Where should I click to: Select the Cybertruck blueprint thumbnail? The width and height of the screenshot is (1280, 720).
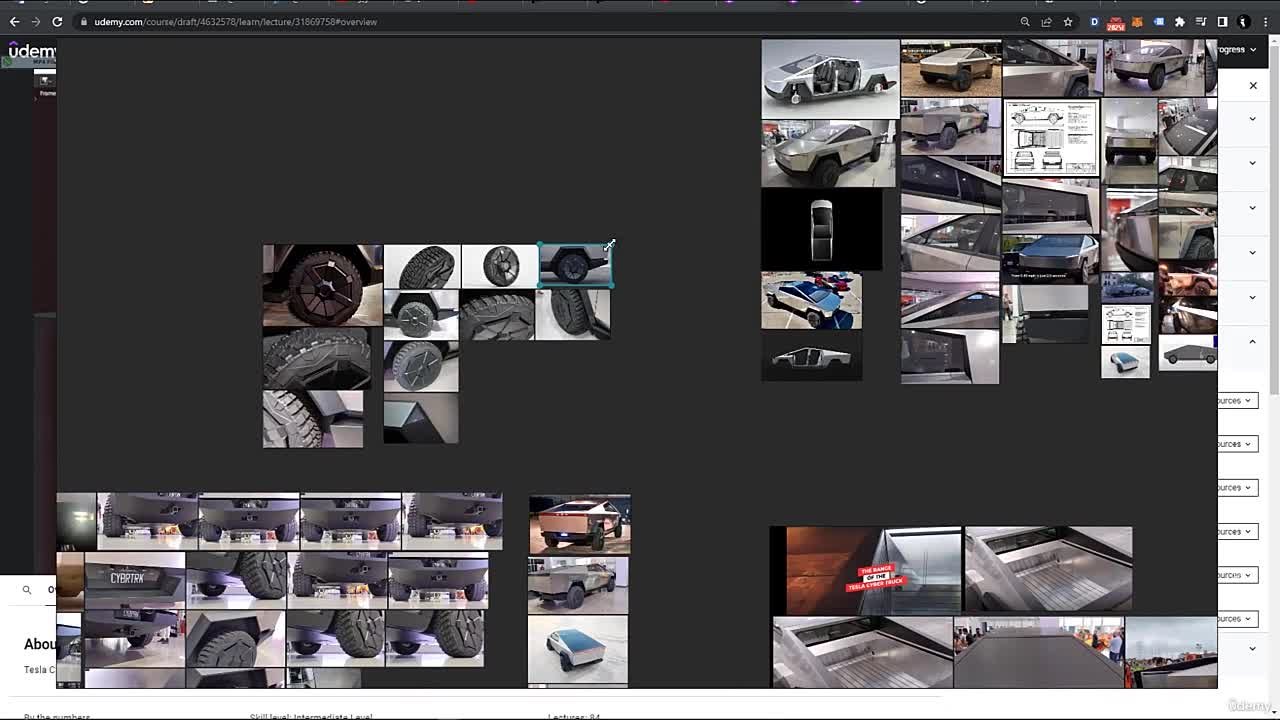pyautogui.click(x=1051, y=137)
